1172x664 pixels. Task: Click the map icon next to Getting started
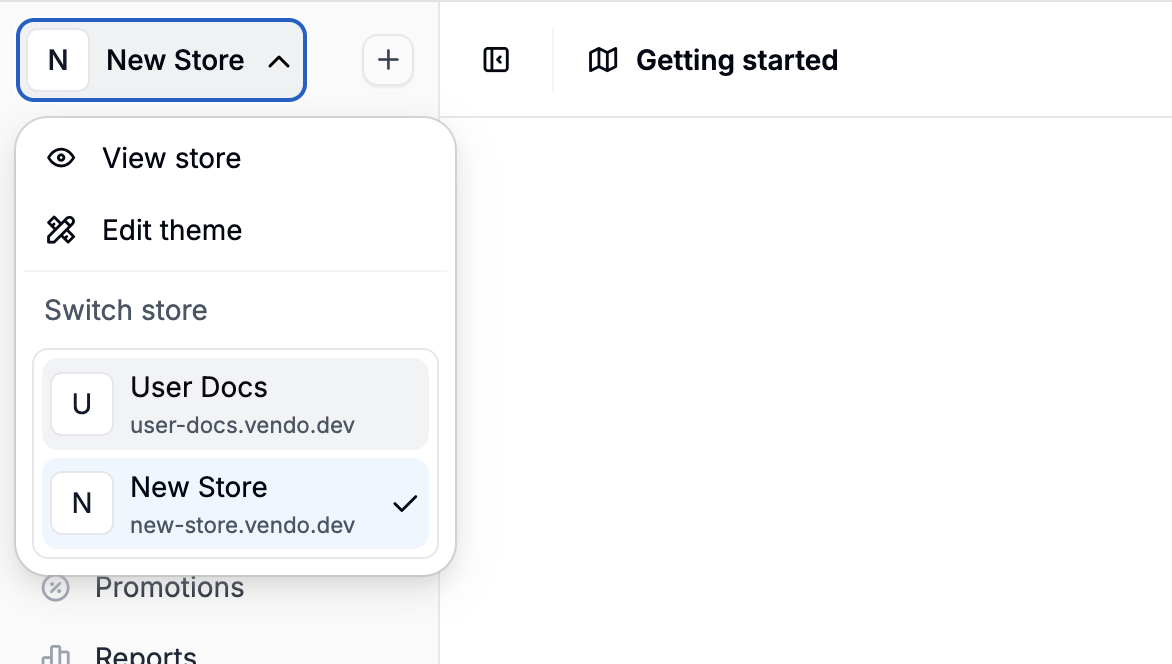point(601,60)
